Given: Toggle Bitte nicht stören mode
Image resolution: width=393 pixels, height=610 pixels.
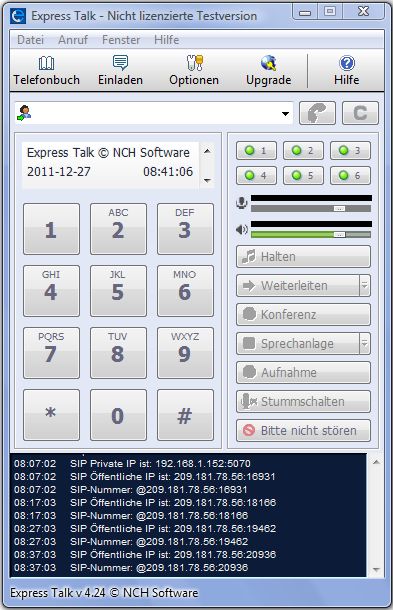Looking at the screenshot, I should (303, 431).
